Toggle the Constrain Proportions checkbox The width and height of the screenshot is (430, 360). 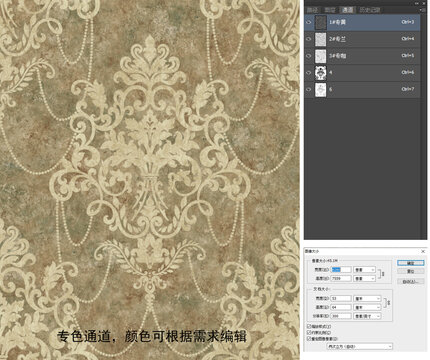pos(309,332)
